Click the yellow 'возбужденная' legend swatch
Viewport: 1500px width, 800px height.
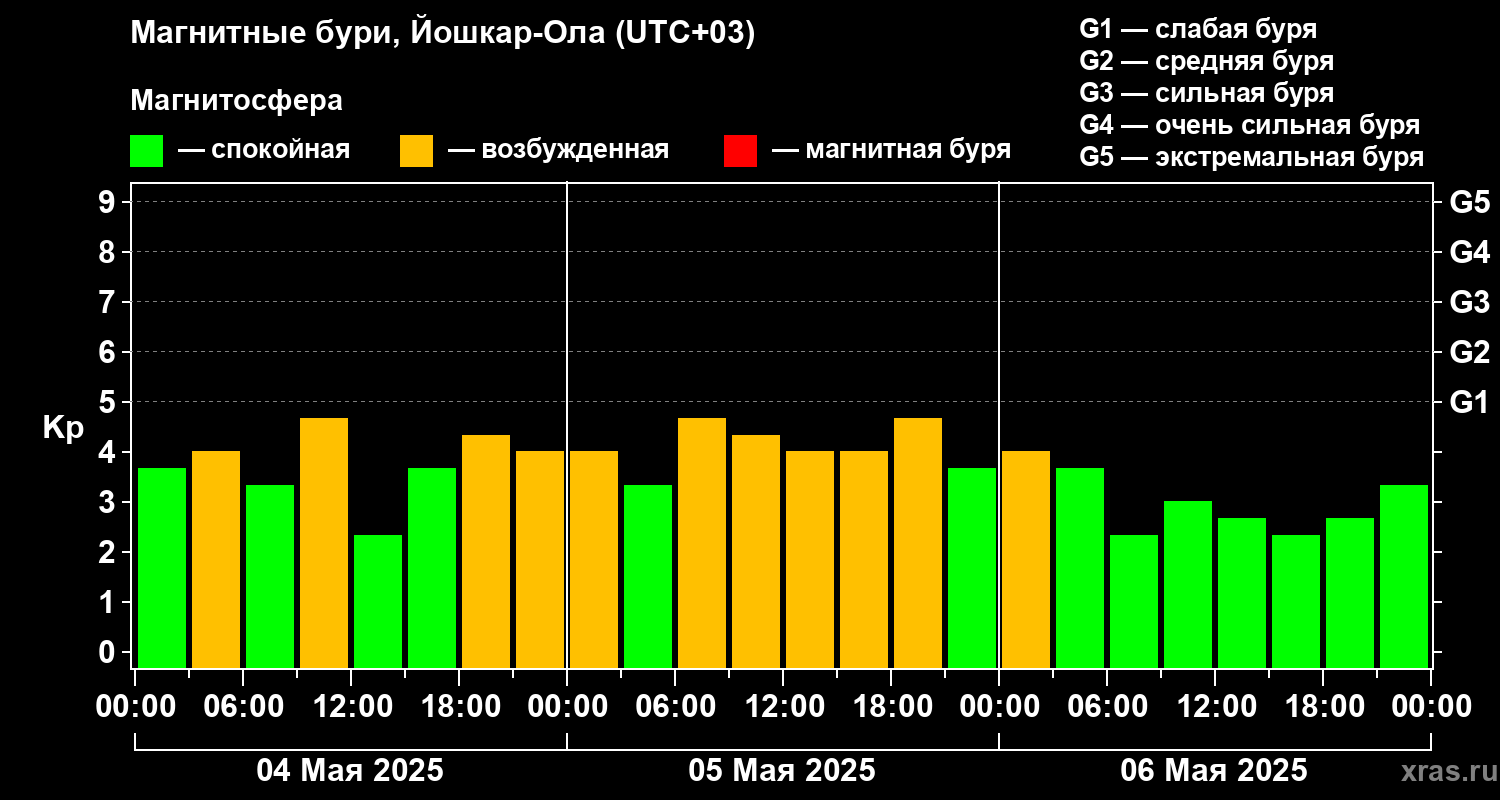tap(416, 151)
